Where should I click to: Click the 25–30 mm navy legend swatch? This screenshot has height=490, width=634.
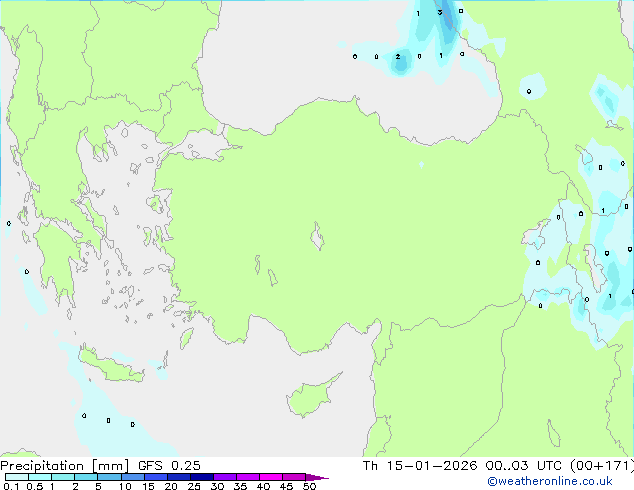(x=201, y=477)
